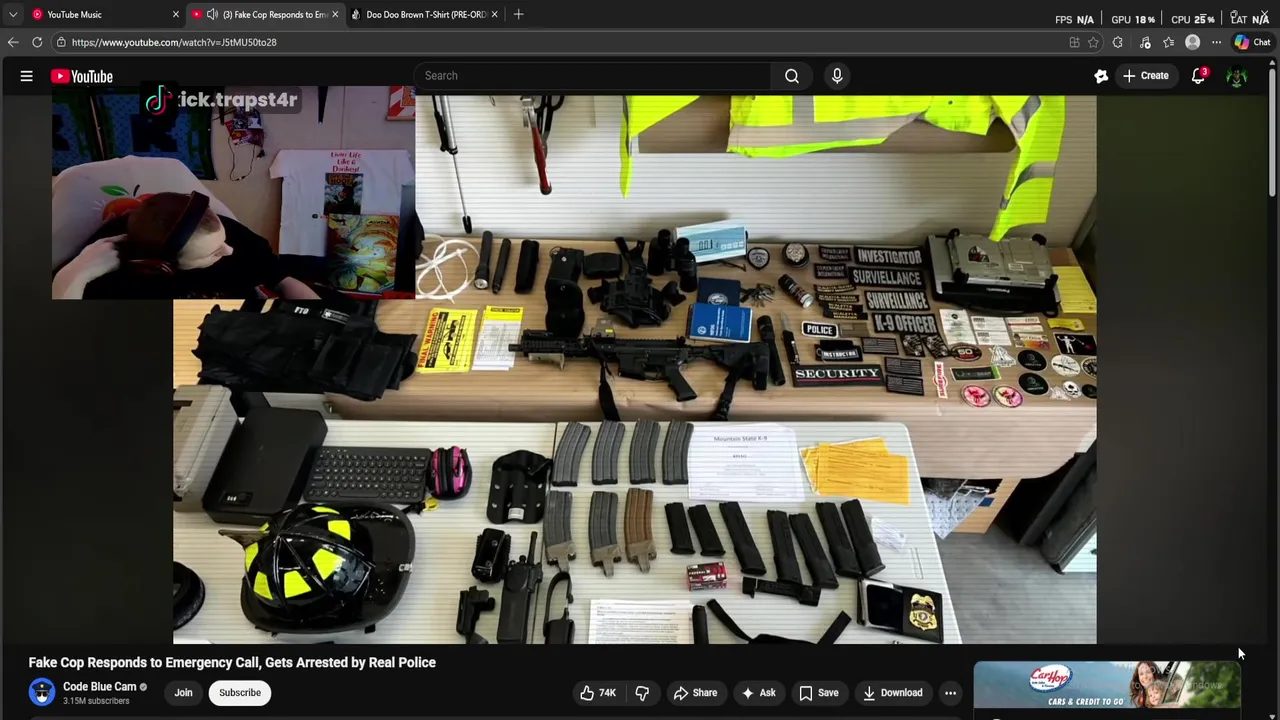
Task: Save the video to a playlist
Action: (819, 692)
